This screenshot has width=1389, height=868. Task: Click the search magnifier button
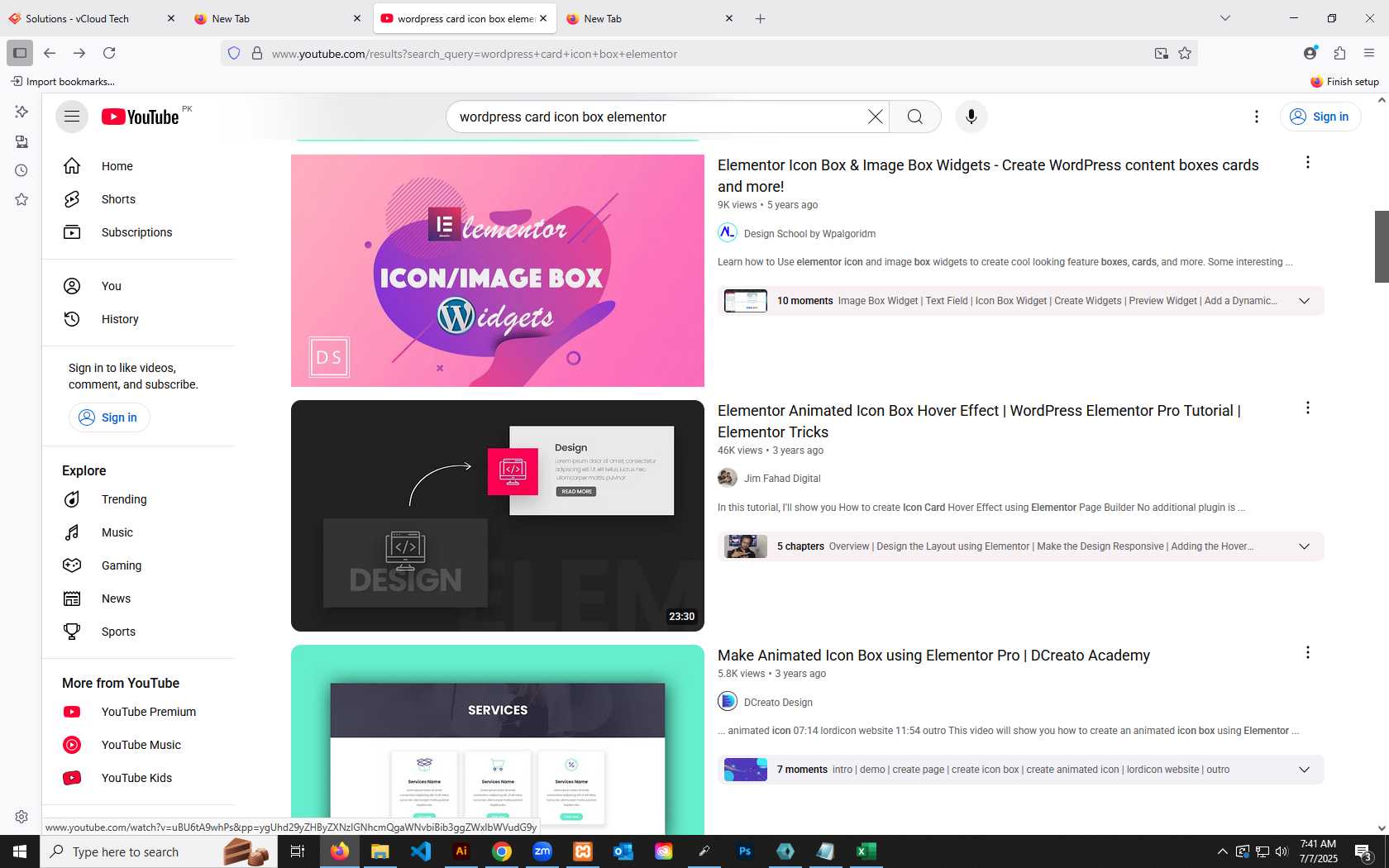[x=915, y=117]
